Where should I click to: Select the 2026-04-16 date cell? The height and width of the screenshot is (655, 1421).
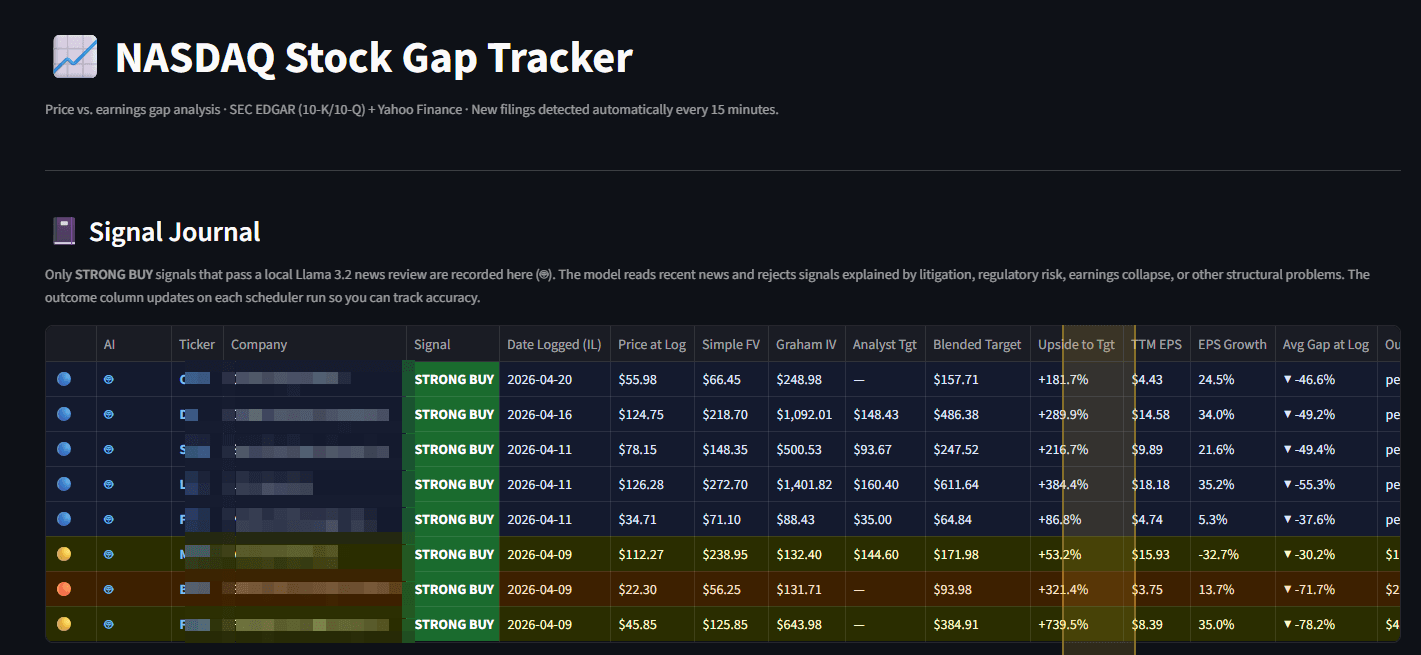[x=554, y=414]
